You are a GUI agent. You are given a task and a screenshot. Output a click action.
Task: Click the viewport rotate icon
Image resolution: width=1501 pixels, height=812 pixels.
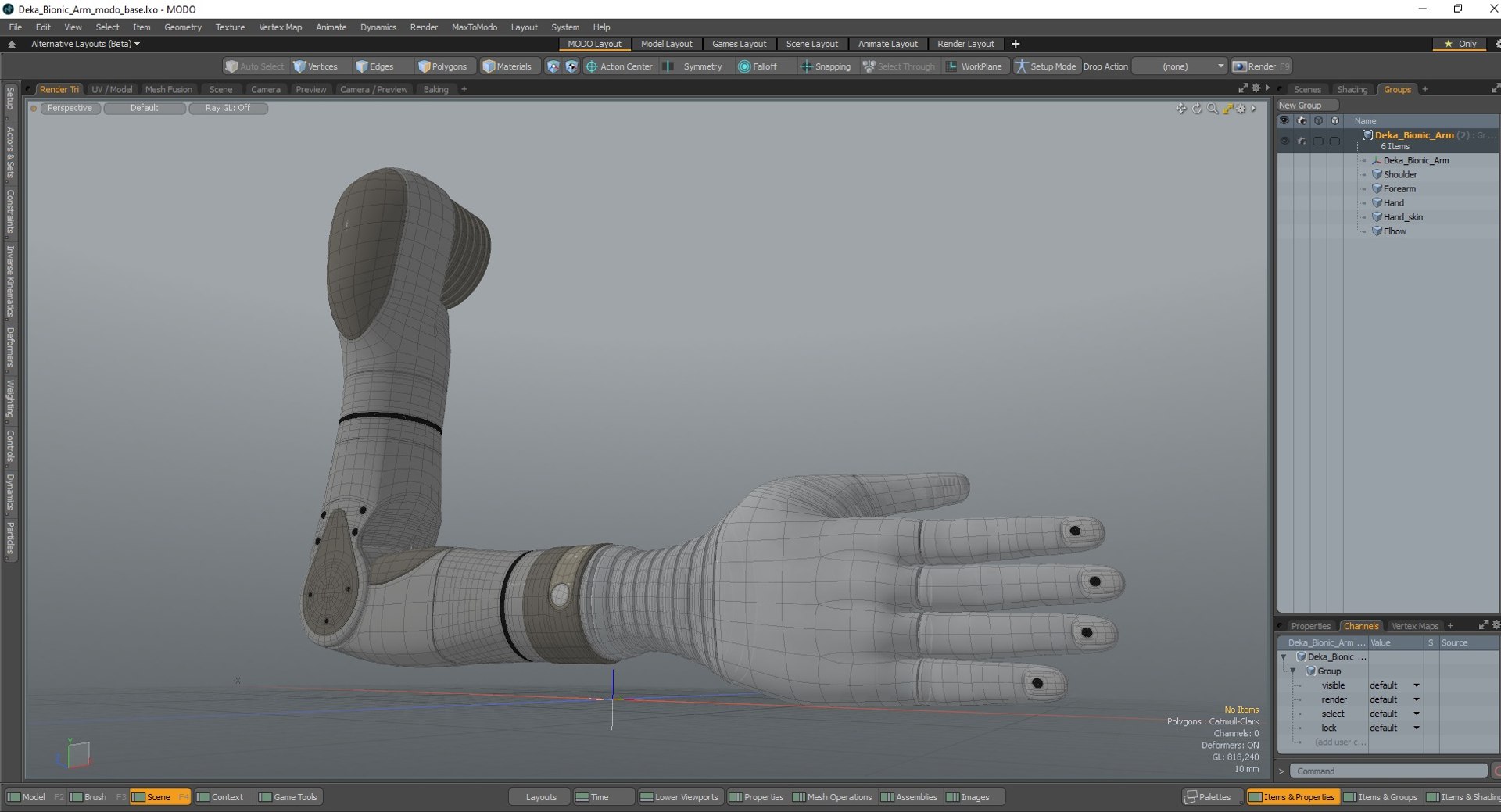1196,109
